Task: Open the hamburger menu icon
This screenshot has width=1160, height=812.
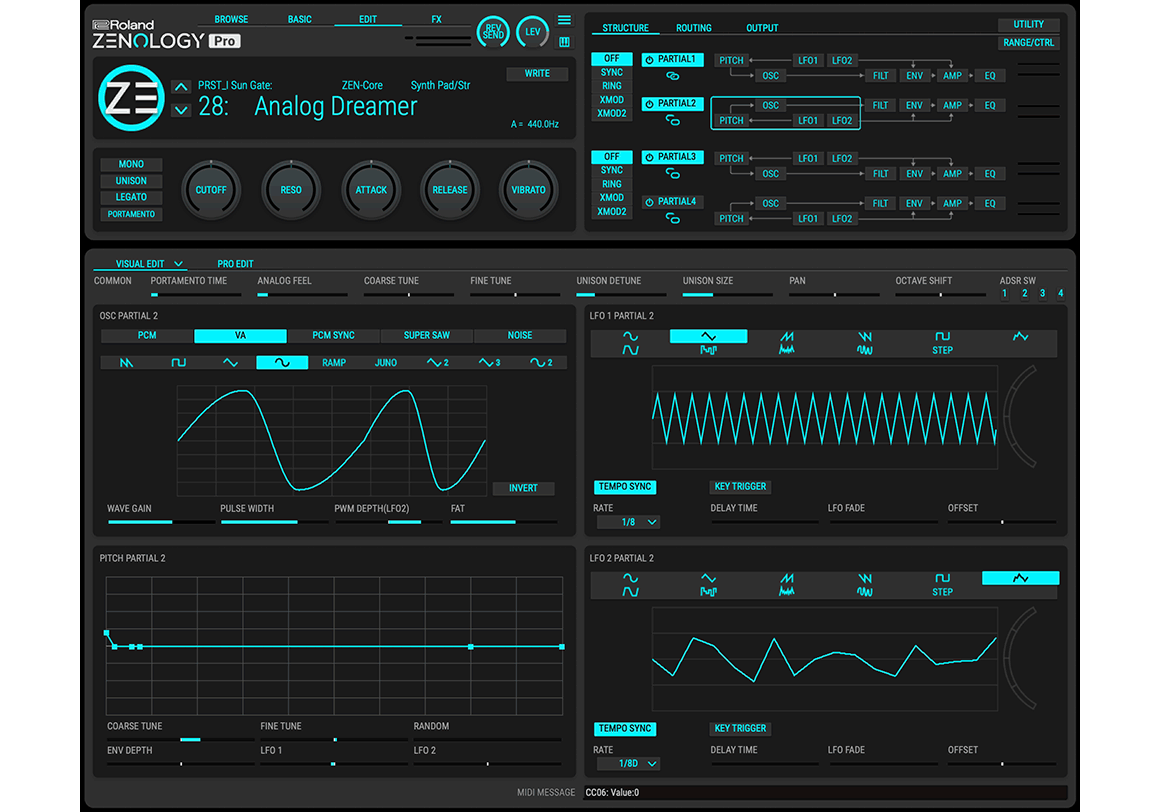Action: [564, 20]
